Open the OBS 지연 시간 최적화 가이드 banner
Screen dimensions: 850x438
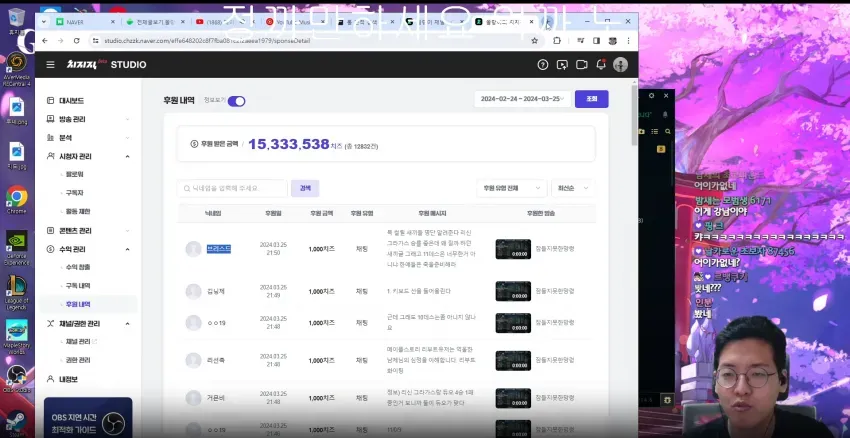[88, 418]
